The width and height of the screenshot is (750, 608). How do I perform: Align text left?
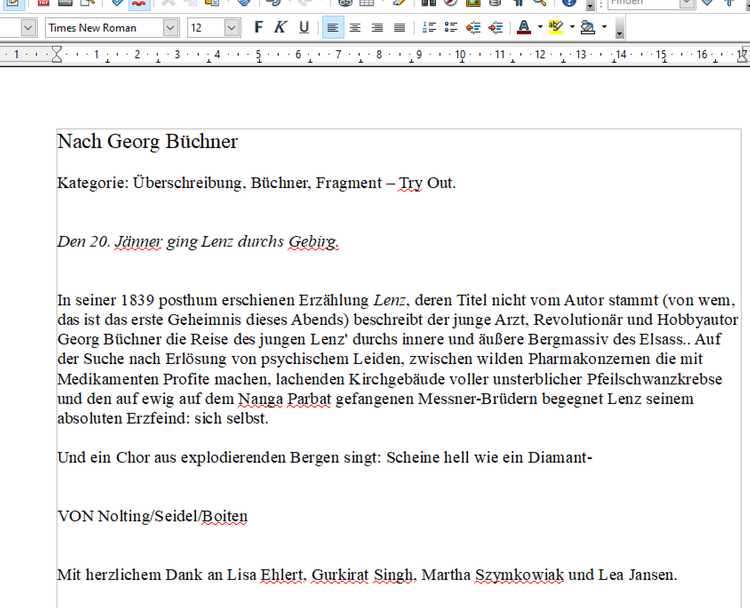click(x=333, y=28)
